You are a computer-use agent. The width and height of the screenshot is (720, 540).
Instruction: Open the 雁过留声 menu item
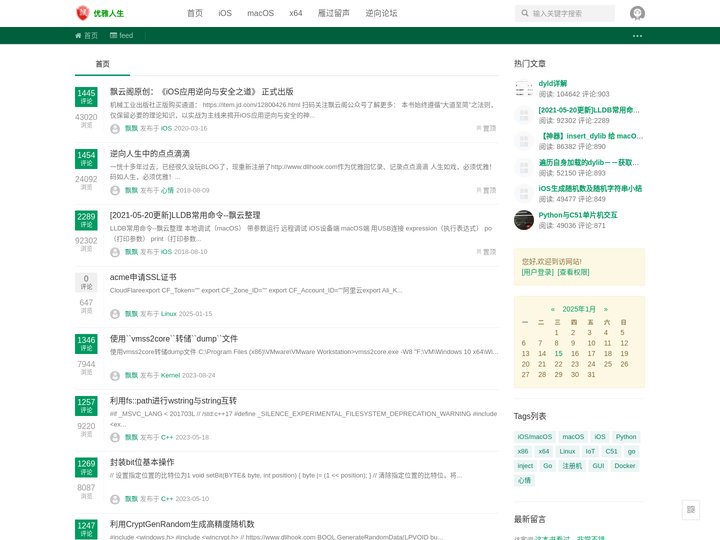tap(334, 13)
